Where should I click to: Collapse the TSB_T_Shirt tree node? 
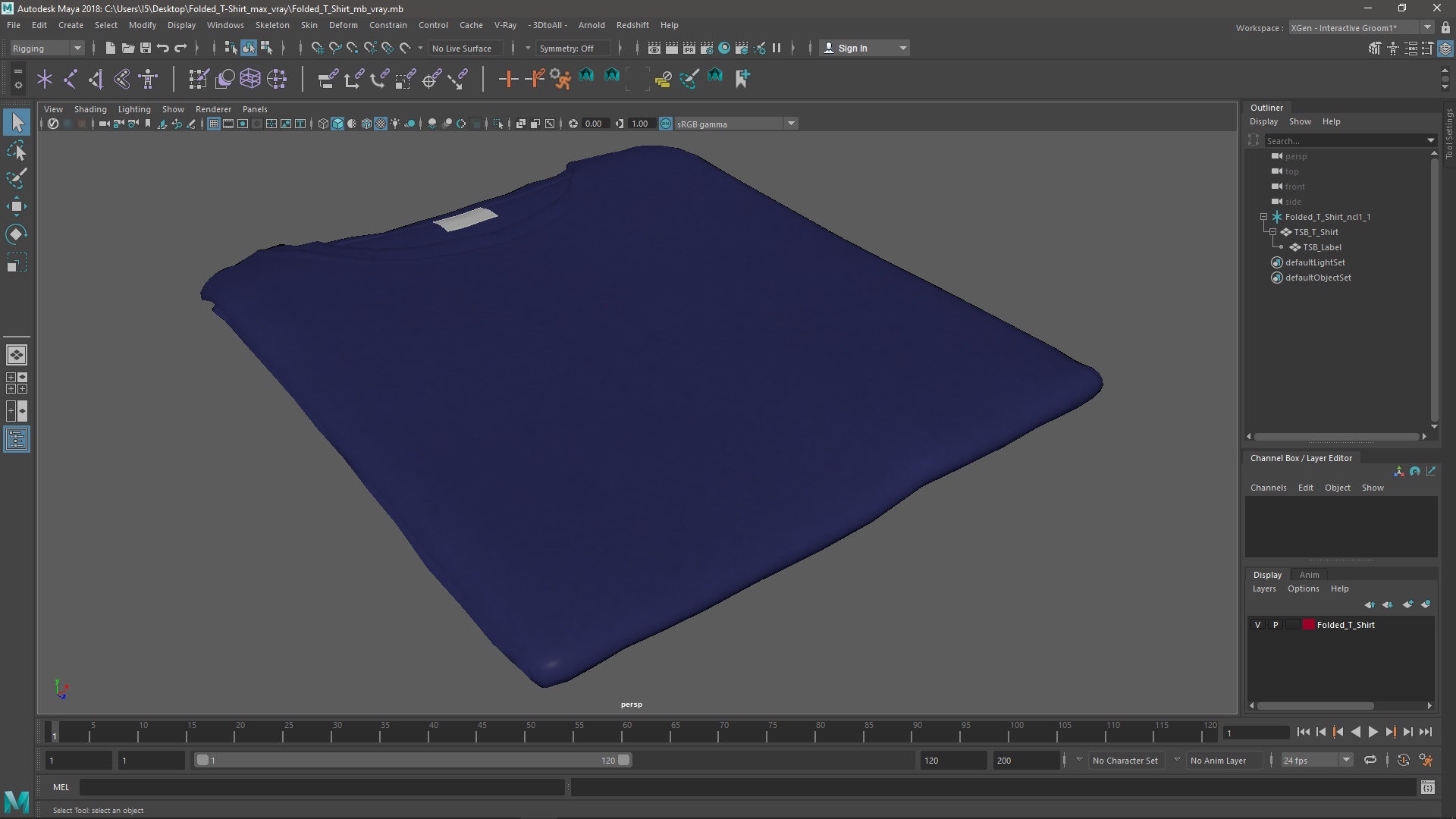(x=1273, y=232)
